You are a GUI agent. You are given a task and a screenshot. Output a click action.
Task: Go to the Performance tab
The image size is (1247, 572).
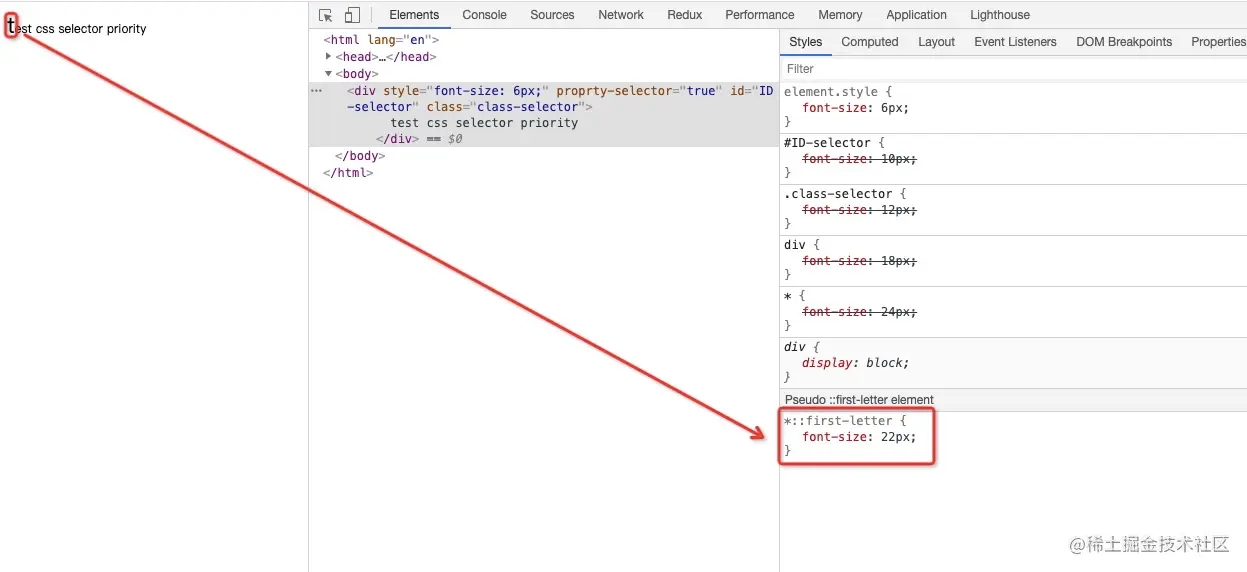click(x=760, y=15)
